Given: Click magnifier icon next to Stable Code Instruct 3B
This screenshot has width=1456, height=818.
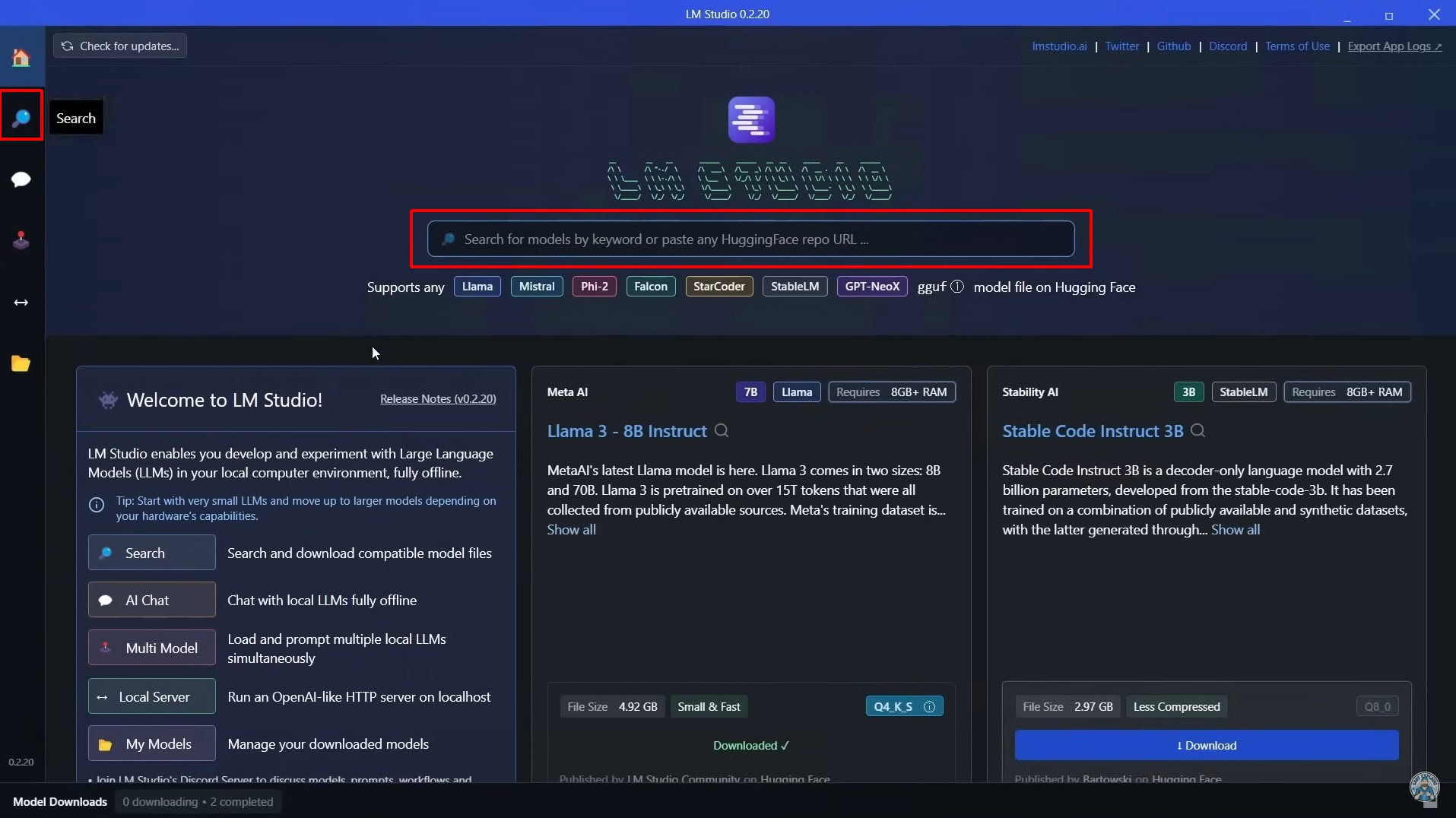Looking at the screenshot, I should (1197, 431).
